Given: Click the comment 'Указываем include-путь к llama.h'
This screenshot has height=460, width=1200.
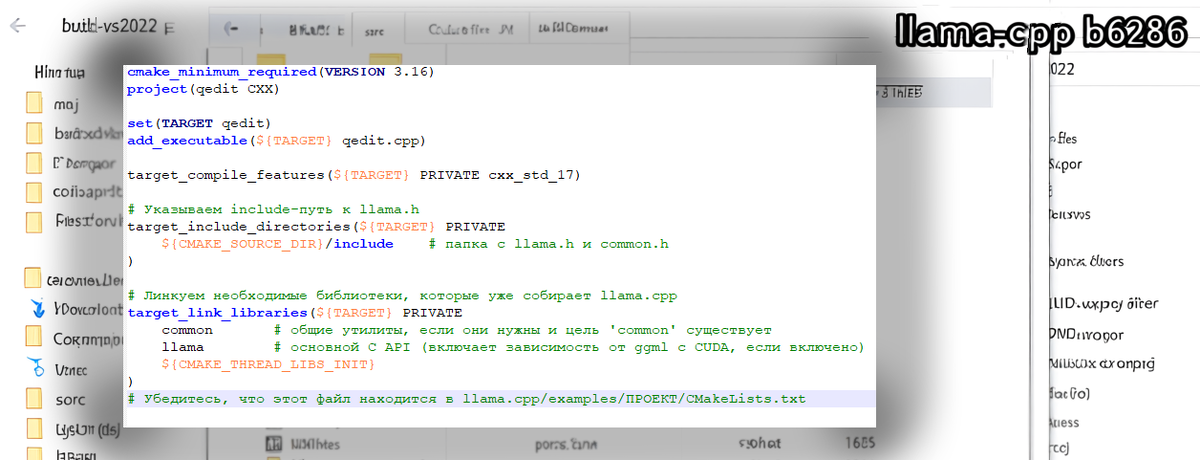Looking at the screenshot, I should pyautogui.click(x=272, y=210).
